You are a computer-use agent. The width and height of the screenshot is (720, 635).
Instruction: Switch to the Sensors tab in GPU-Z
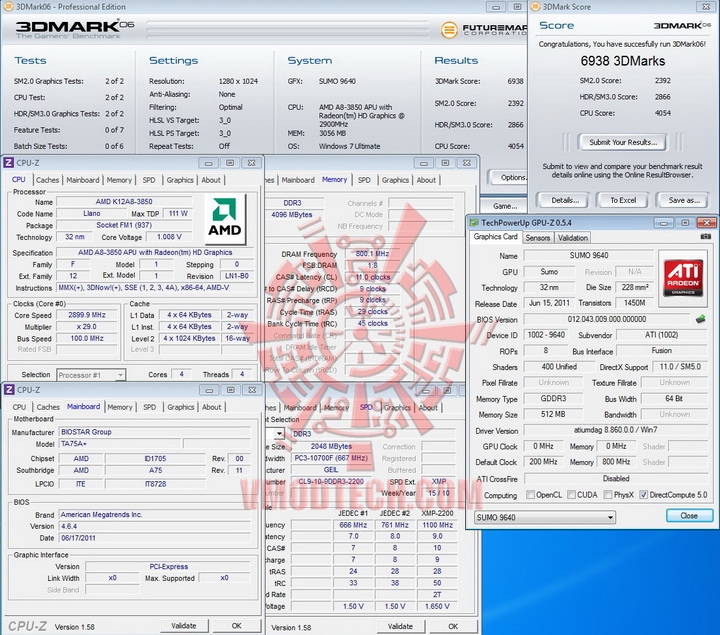point(537,238)
